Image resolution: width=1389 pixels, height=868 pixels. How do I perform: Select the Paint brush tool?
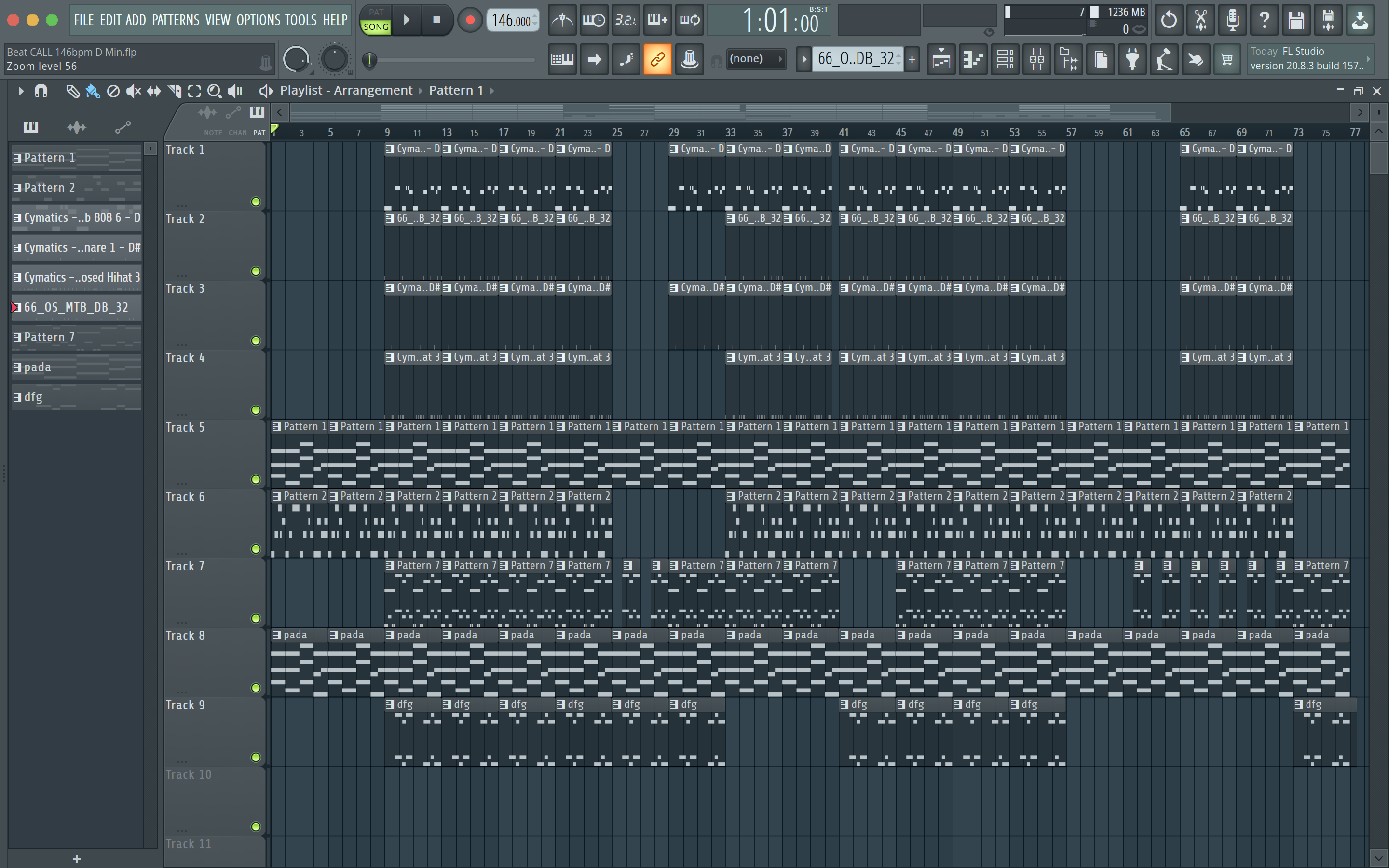[x=93, y=91]
